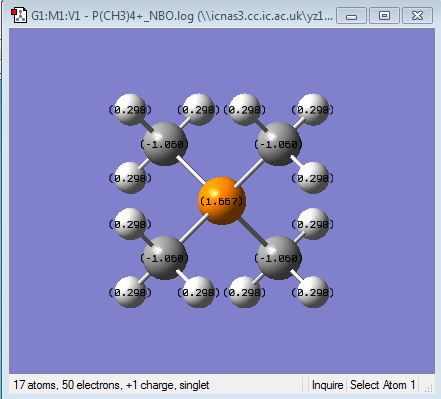
Task: Close the P(CH3)4+_NBO.log view window
Action: (x=417, y=16)
